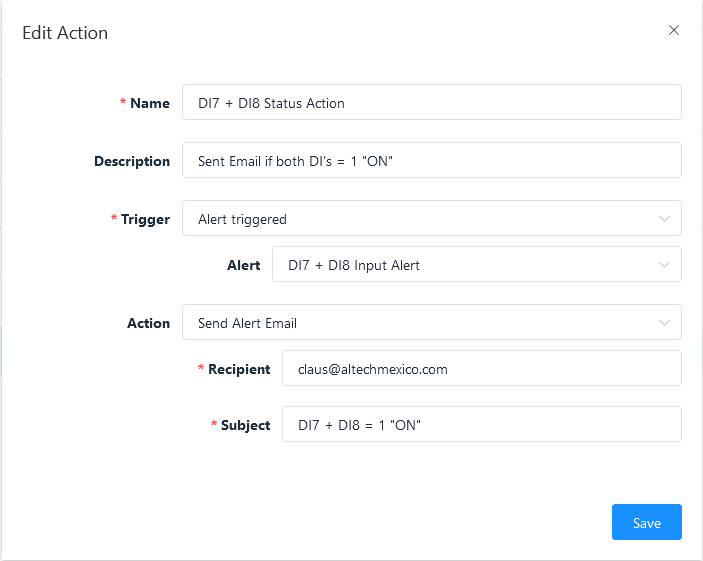Click the 'Subject' field label
Viewport: 703px width, 561px height.
coord(245,425)
